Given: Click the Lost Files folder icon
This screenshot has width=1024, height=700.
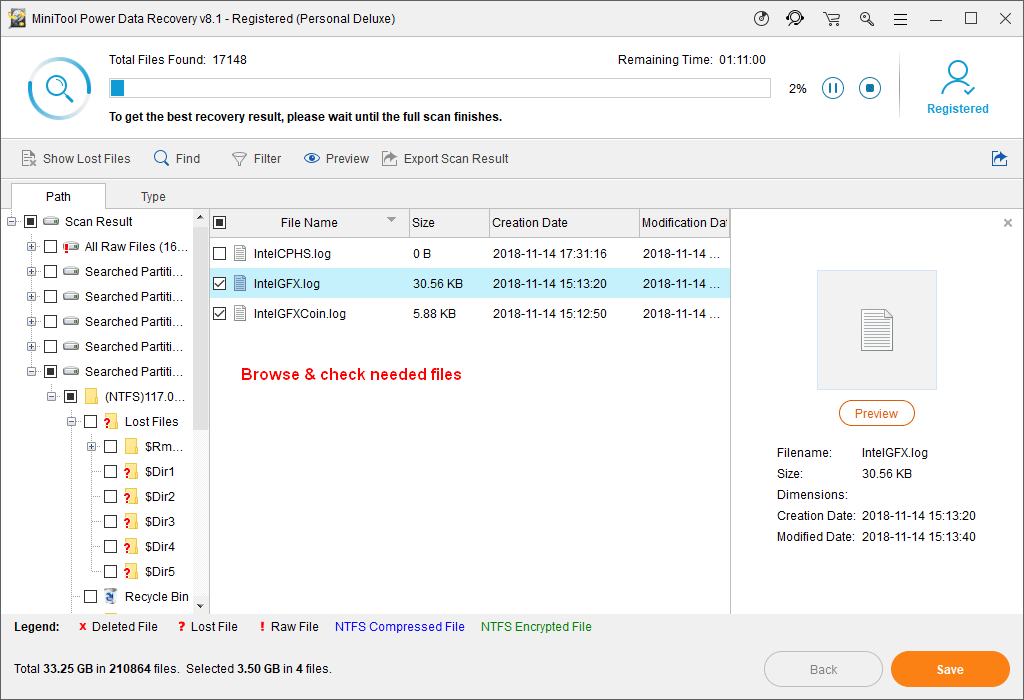Looking at the screenshot, I should click(110, 422).
